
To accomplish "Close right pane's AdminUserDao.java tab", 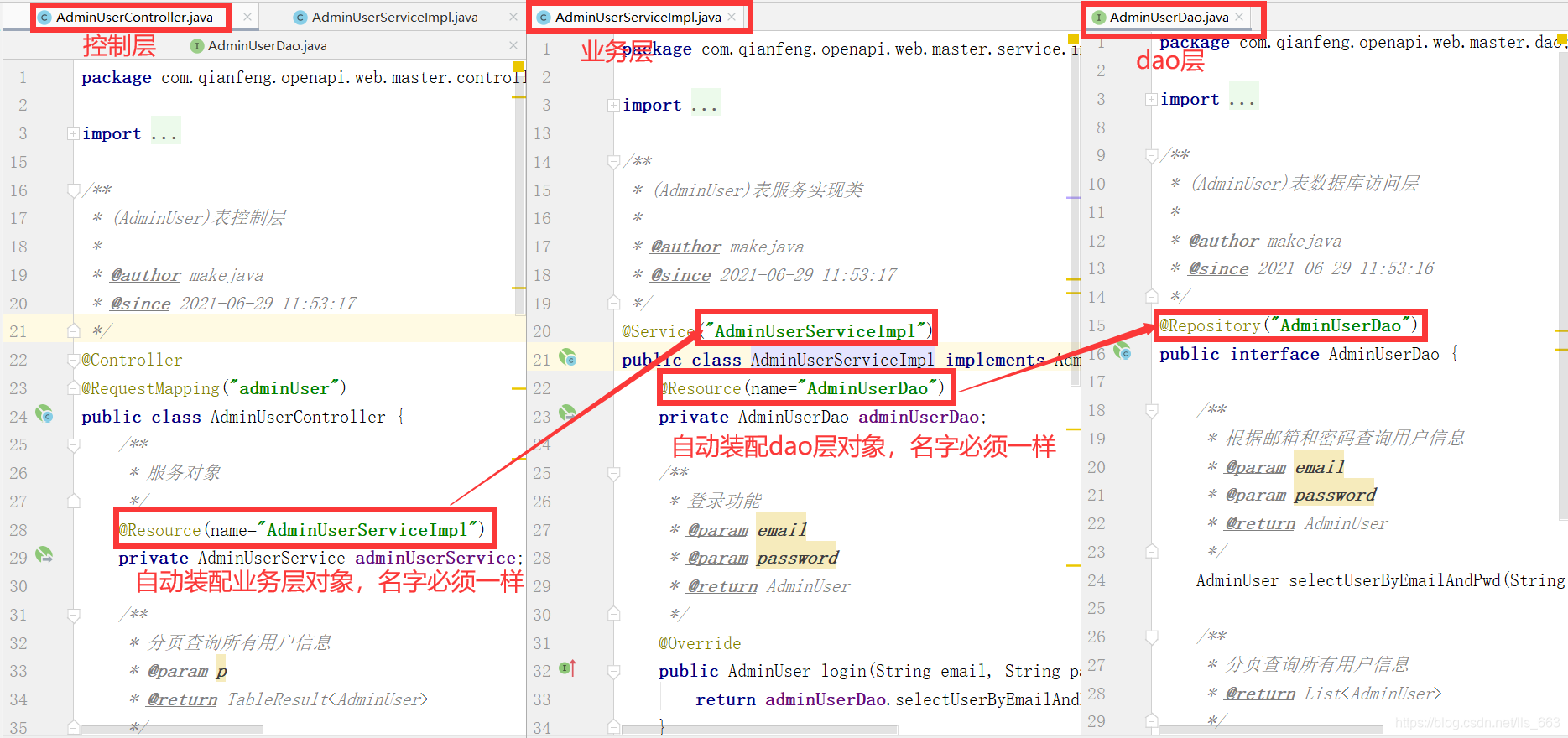I will 1239,17.
